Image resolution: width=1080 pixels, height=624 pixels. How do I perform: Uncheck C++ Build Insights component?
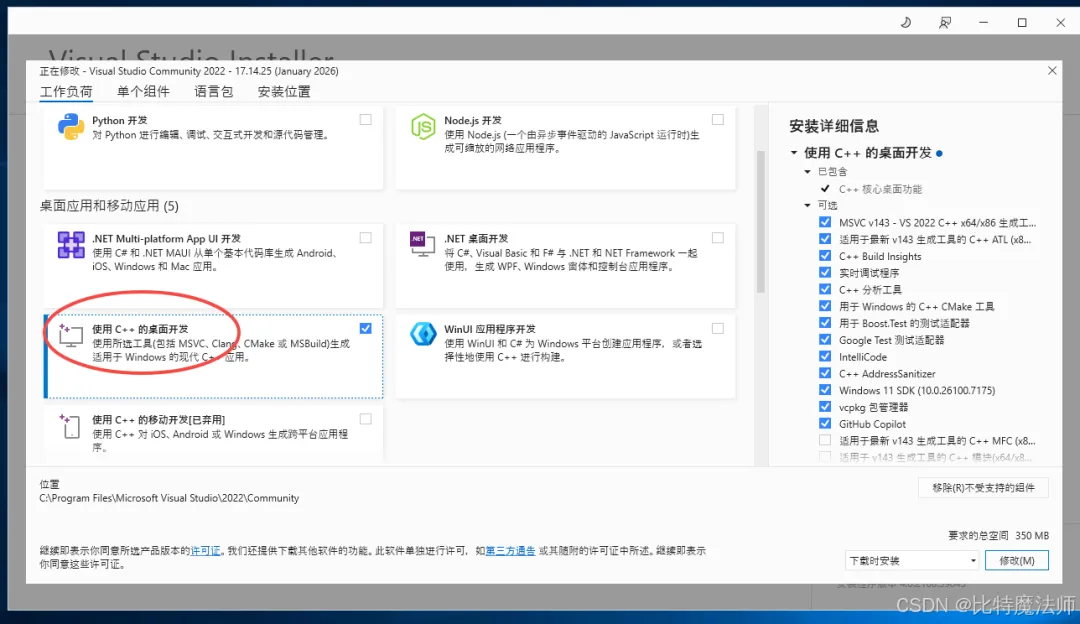824,256
